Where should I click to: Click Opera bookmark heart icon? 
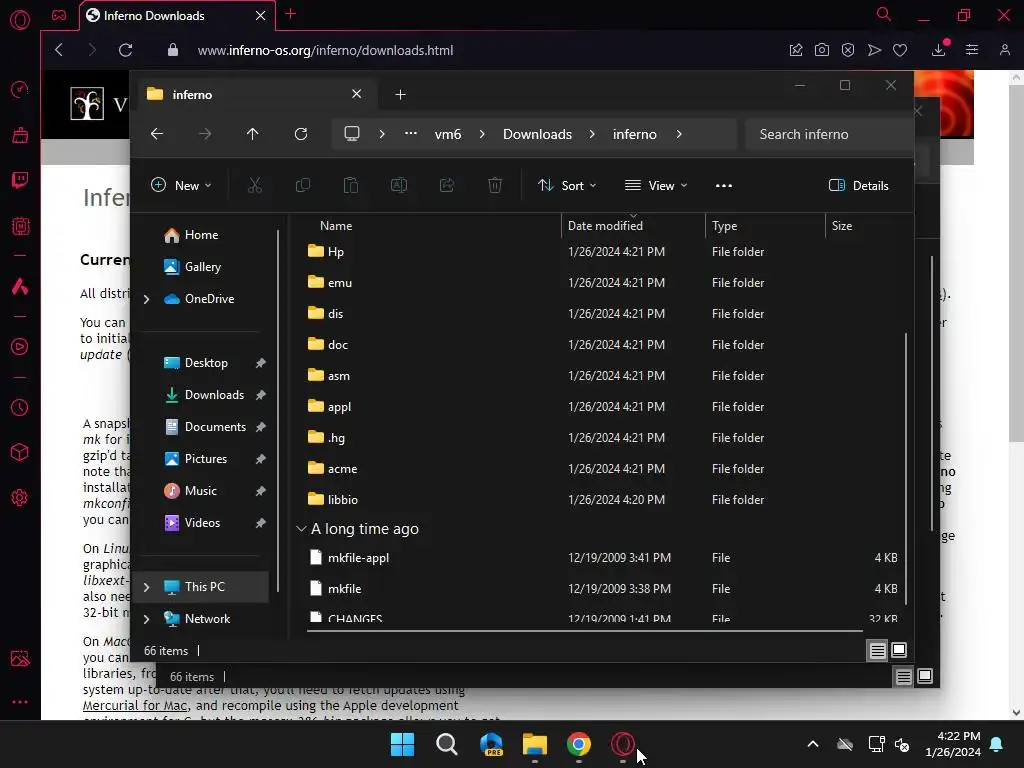tap(900, 50)
